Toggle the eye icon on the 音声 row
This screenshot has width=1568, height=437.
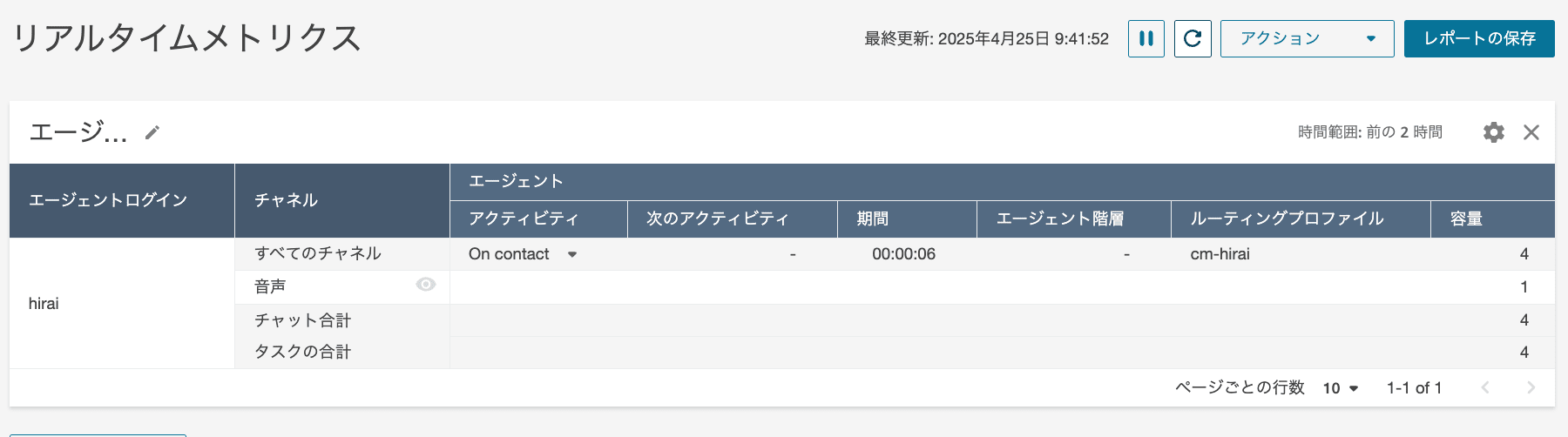point(426,285)
